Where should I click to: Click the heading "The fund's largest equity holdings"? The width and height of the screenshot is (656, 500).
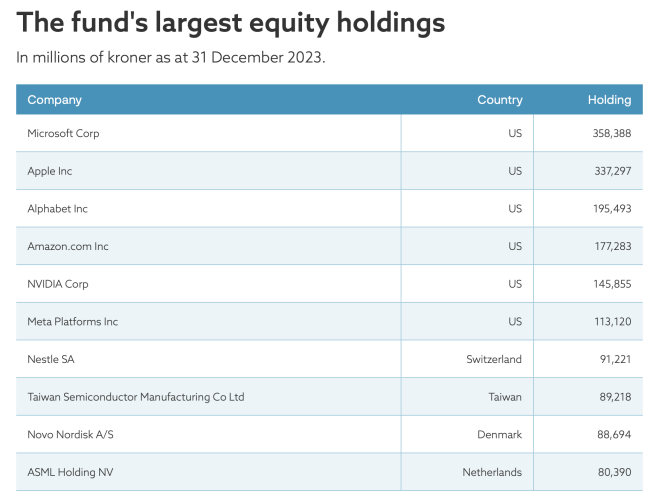(x=231, y=23)
